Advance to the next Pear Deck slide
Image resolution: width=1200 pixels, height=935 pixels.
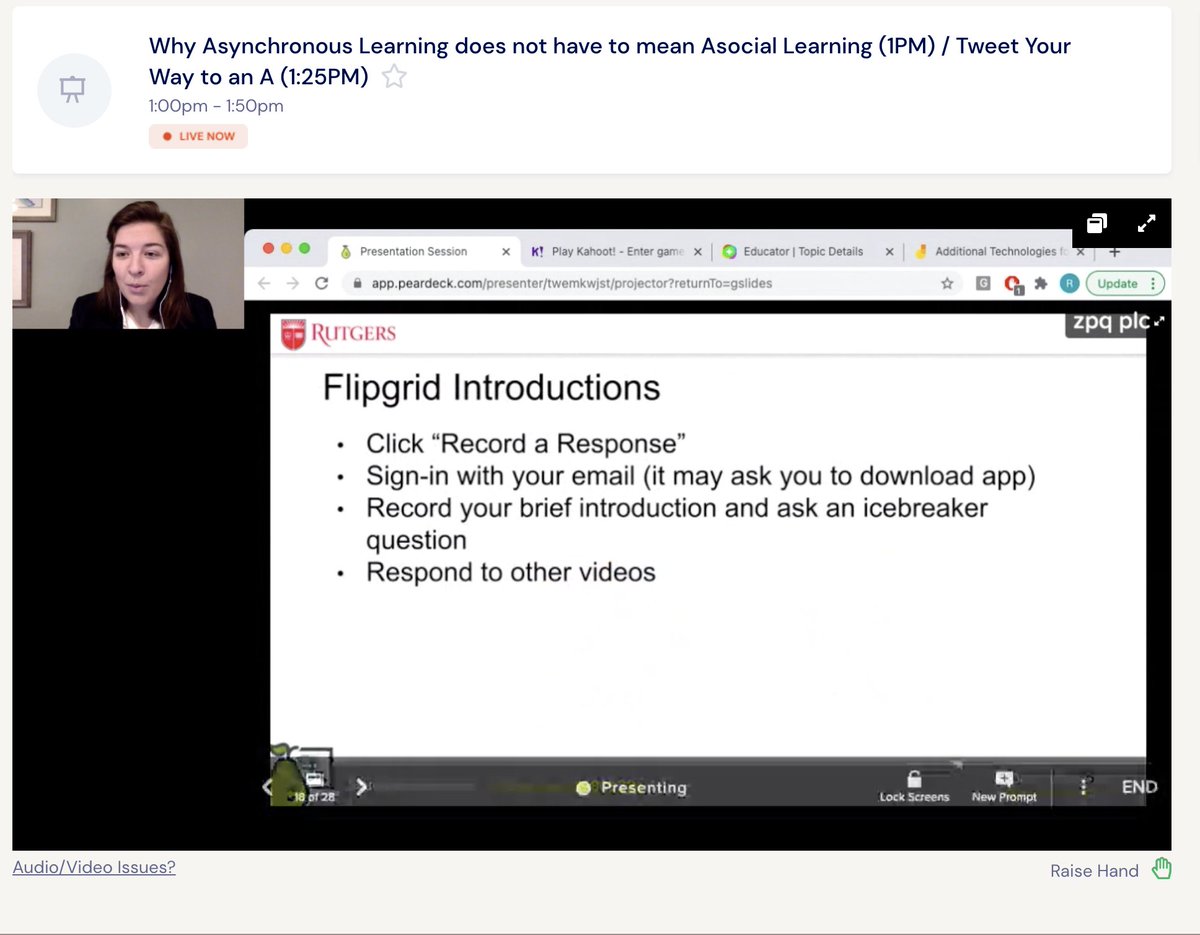(362, 788)
